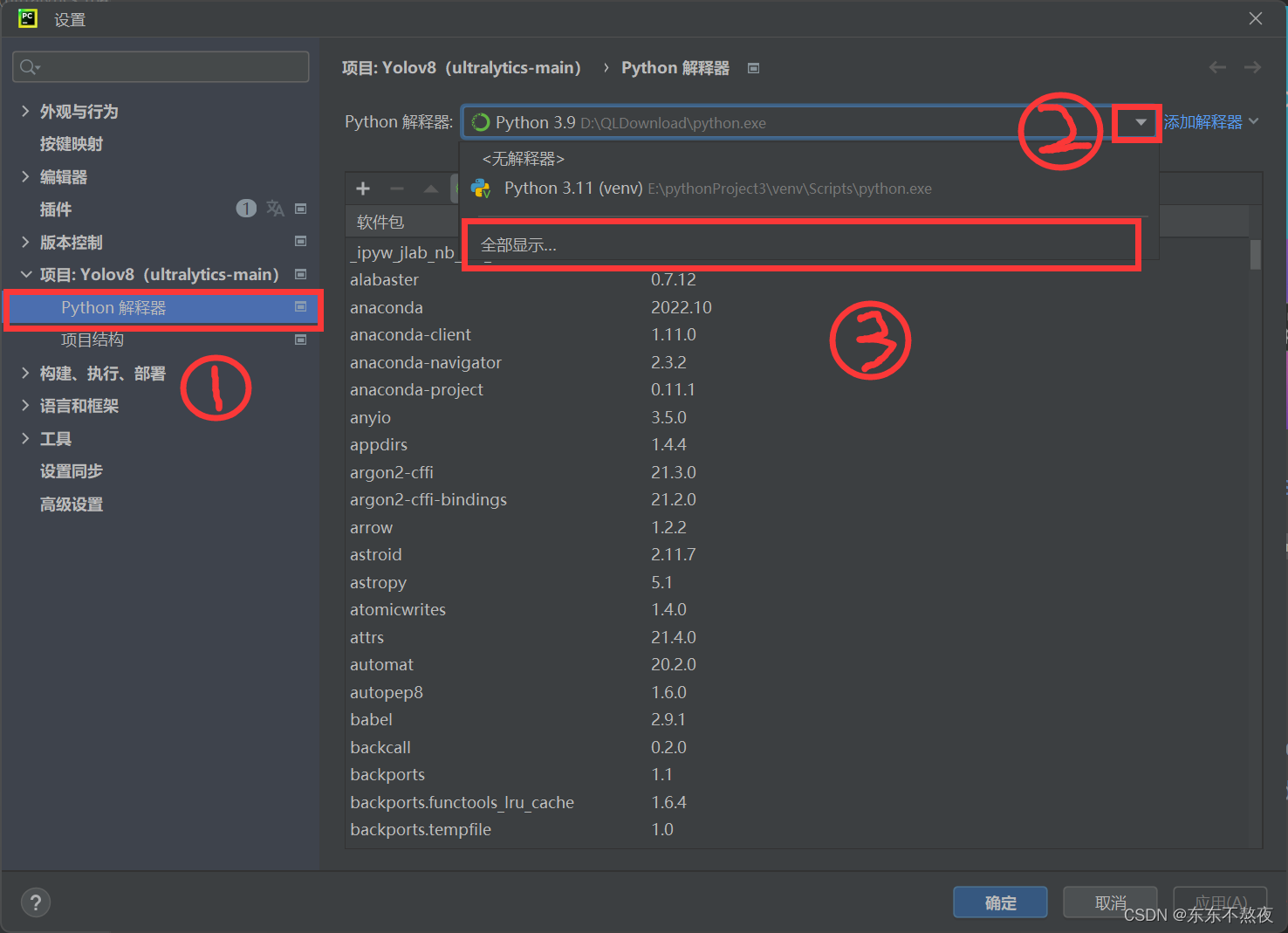This screenshot has height=933, width=1288.
Task: Click the settings search input field
Action: (x=161, y=67)
